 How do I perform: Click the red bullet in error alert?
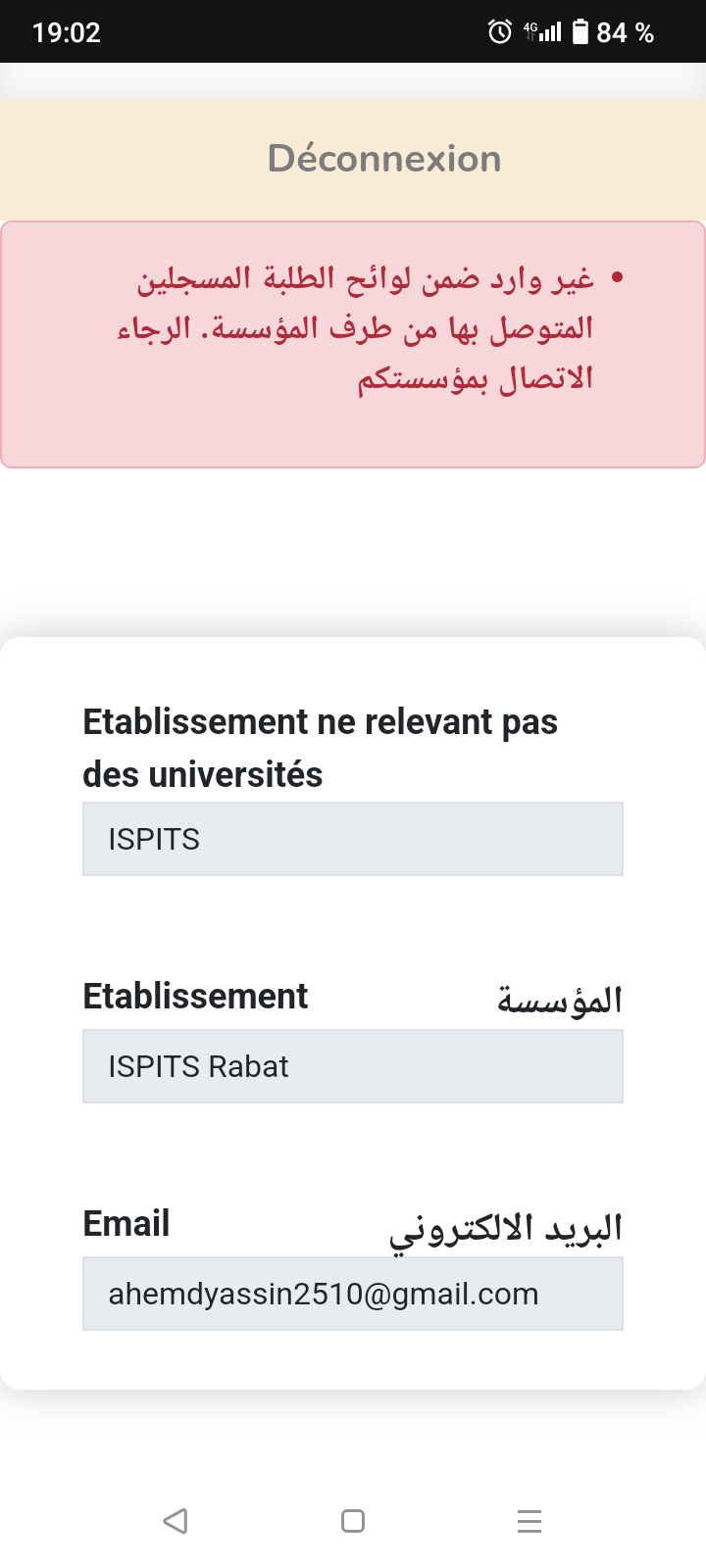pyautogui.click(x=617, y=278)
